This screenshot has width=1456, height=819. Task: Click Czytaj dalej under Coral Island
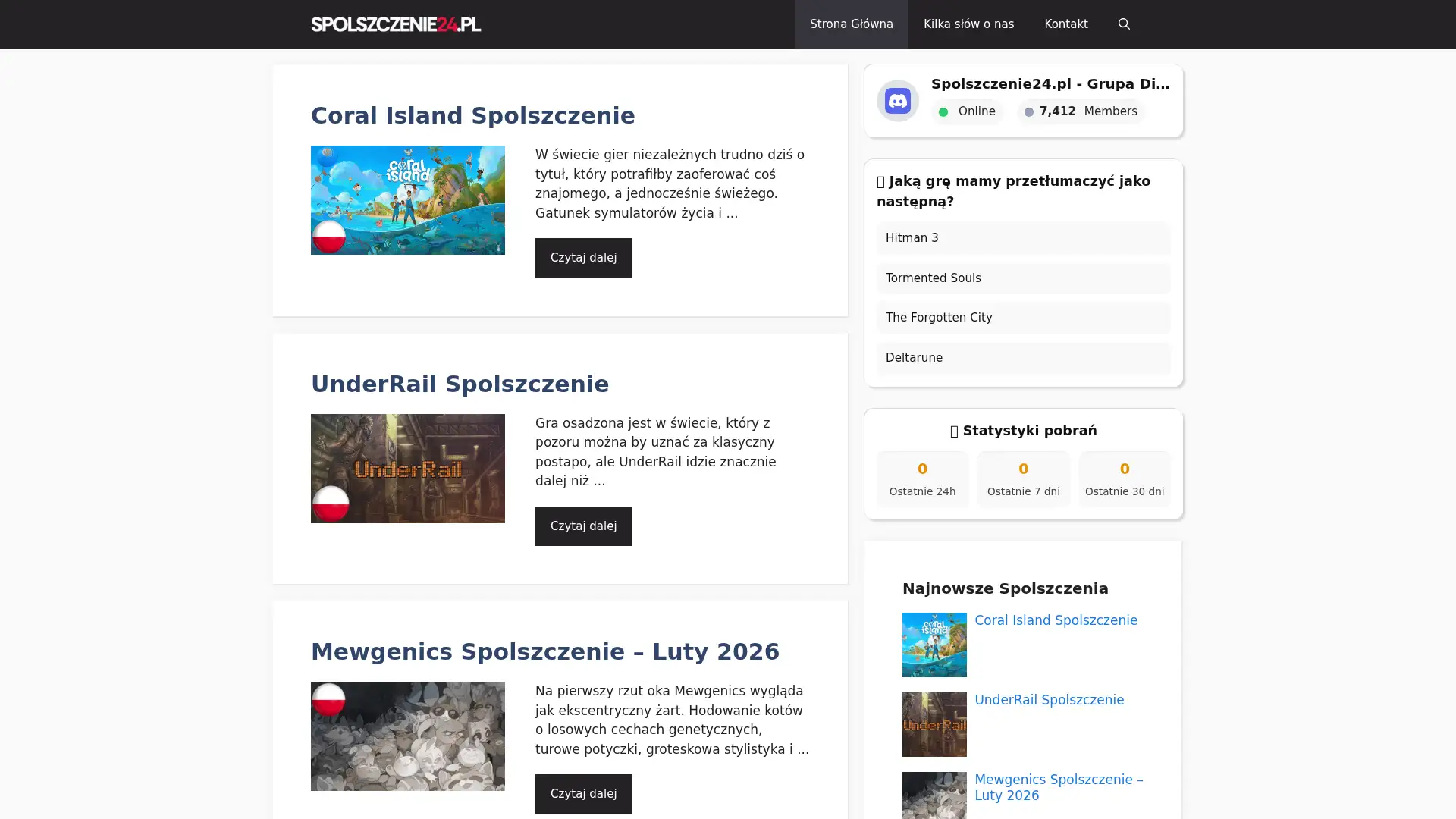[x=583, y=258]
